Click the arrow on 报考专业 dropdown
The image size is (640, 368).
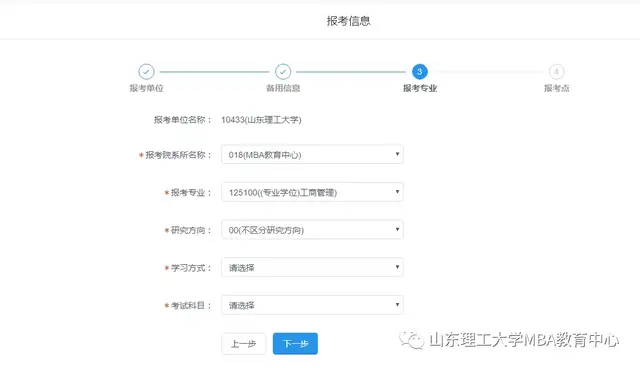point(397,192)
